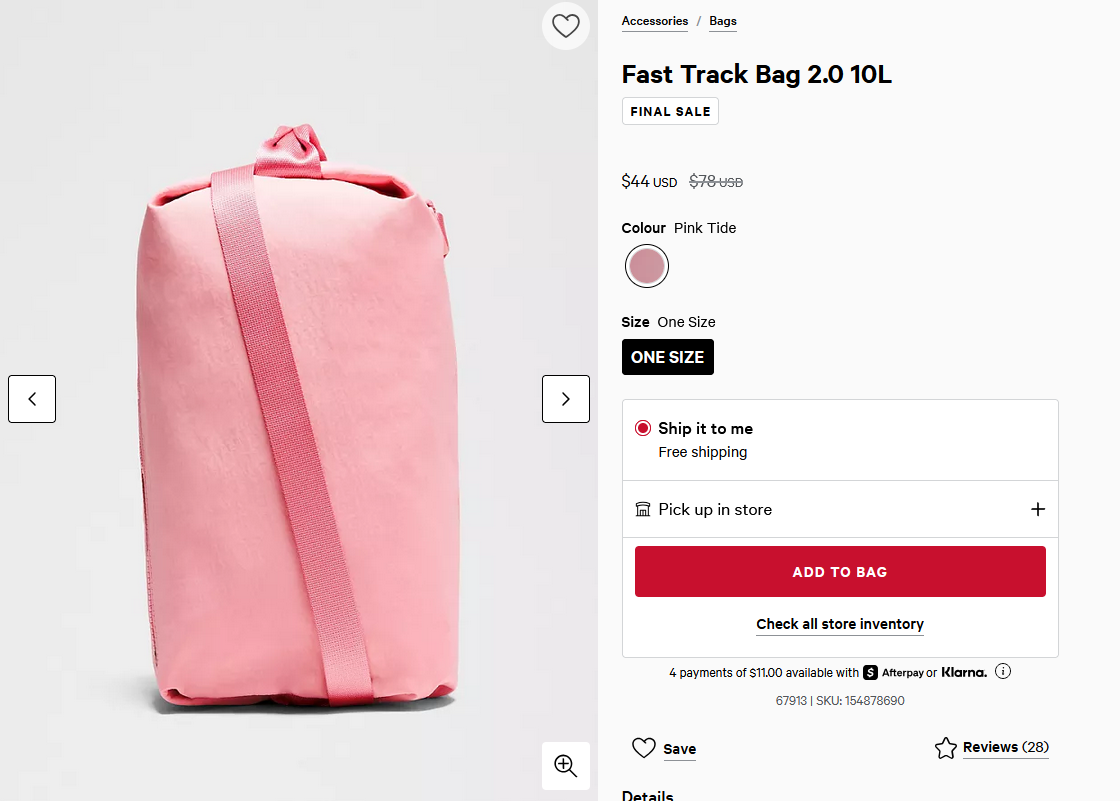
Task: Select the Ship it to me option
Action: [x=643, y=428]
